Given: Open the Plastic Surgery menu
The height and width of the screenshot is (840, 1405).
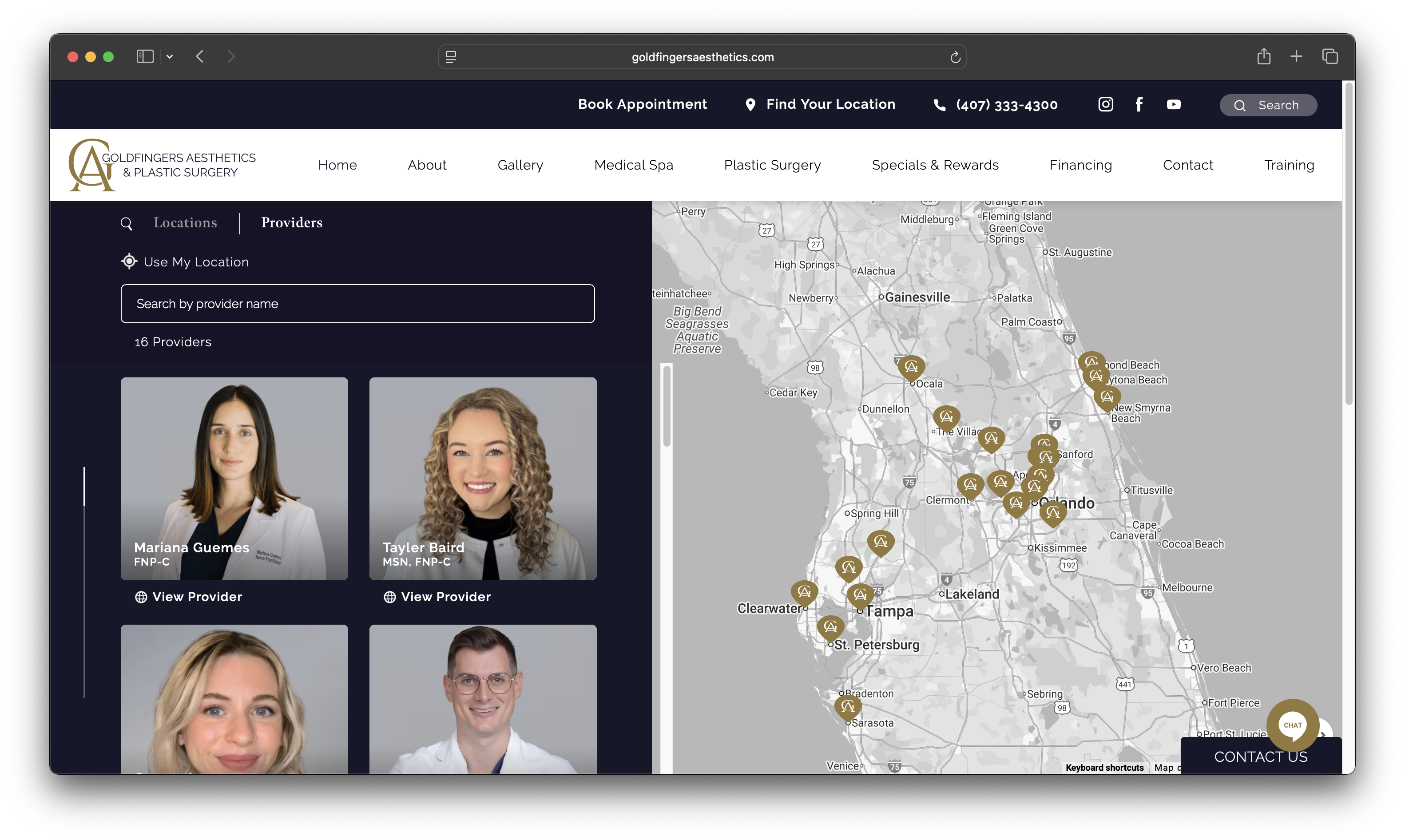Looking at the screenshot, I should click(772, 165).
